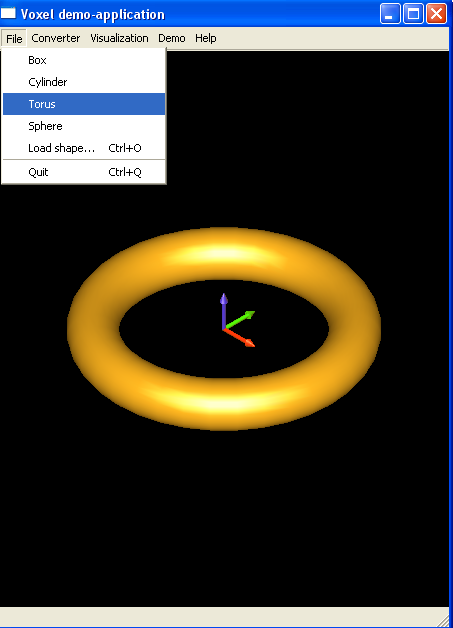Open the Help menu
This screenshot has width=453, height=628.
click(206, 38)
